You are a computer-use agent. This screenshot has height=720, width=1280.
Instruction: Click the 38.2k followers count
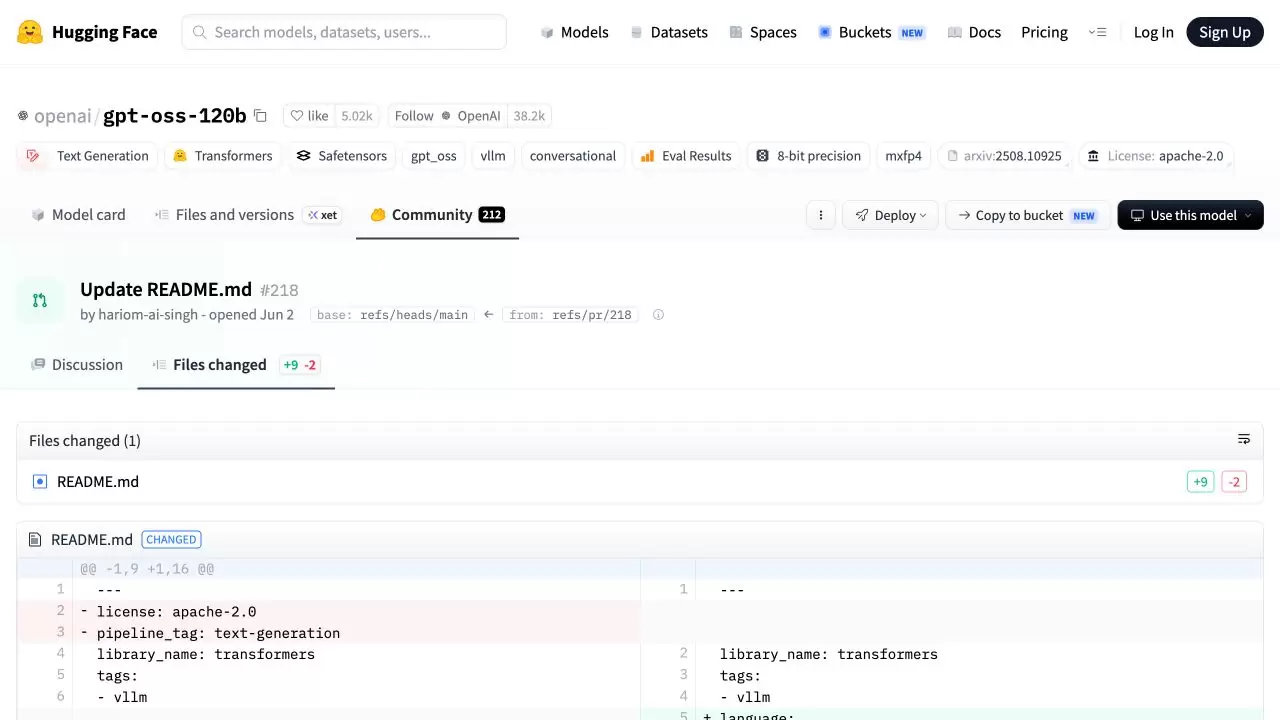[x=529, y=116]
